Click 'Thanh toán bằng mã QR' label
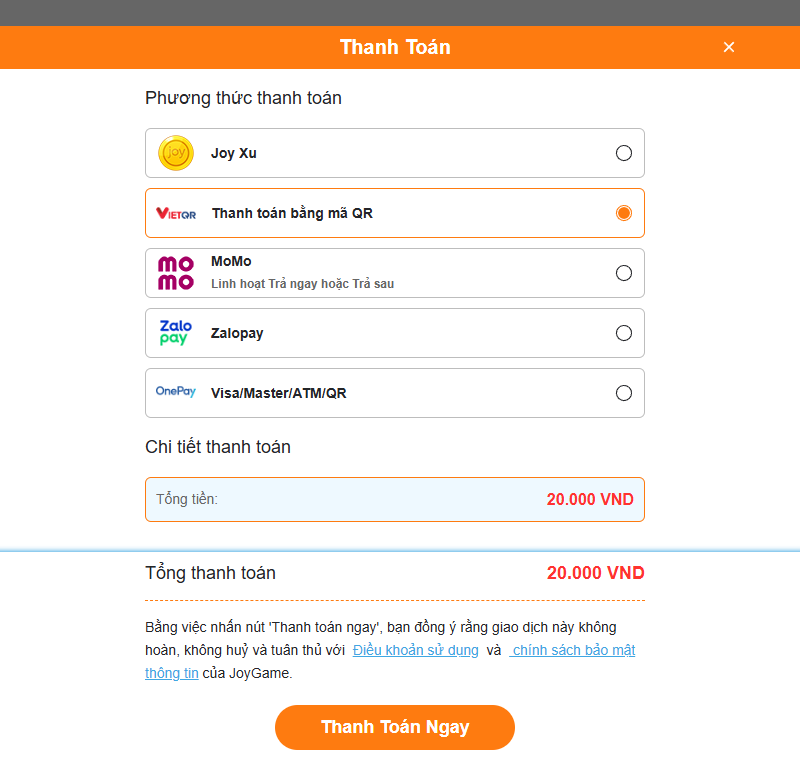800x775 pixels. pos(292,213)
